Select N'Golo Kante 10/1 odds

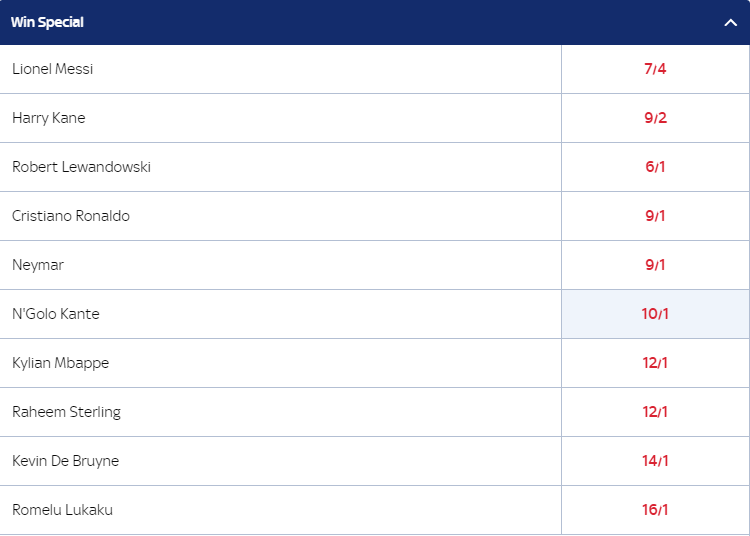pos(655,314)
